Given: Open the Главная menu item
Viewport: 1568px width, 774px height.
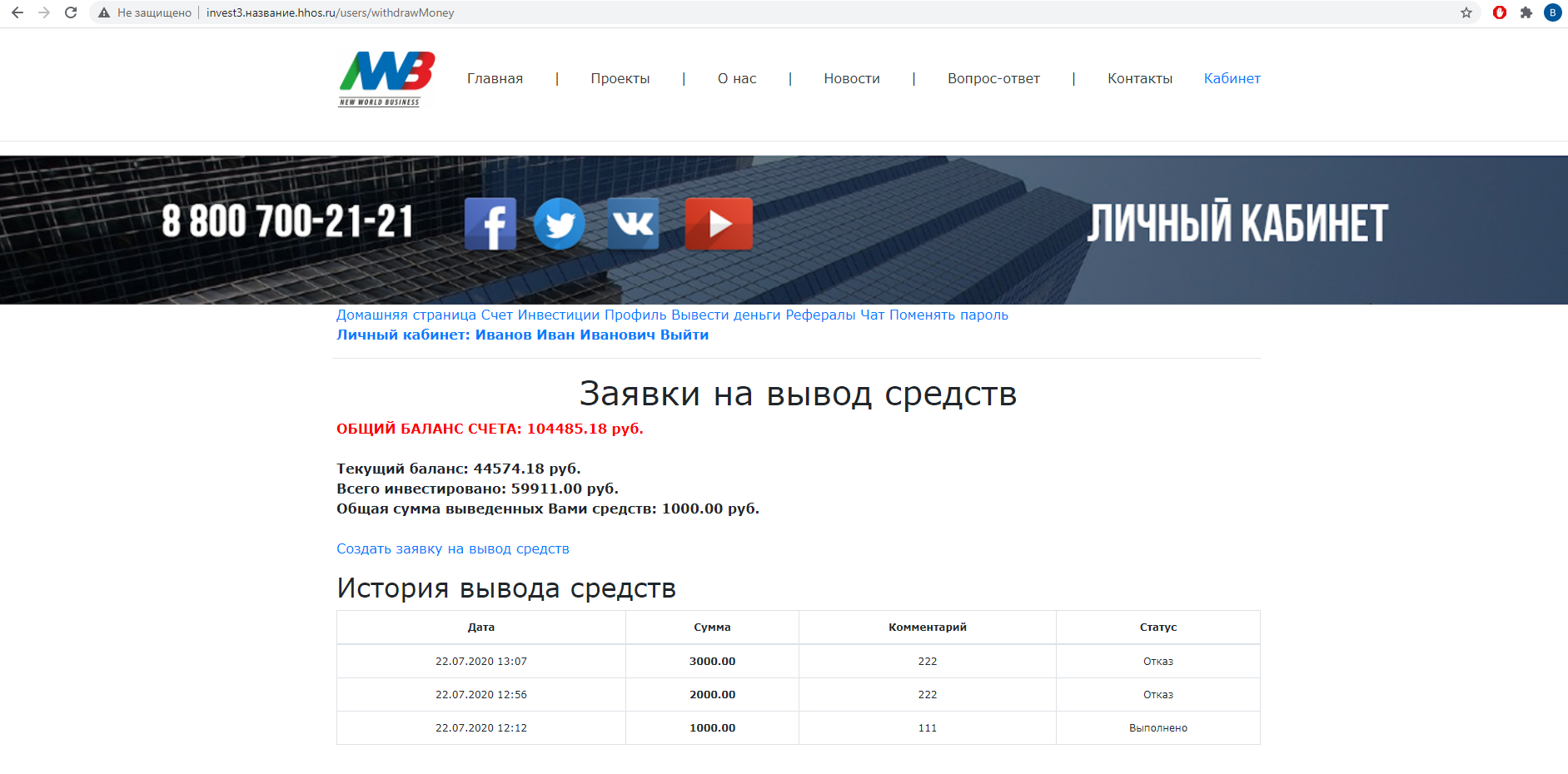Looking at the screenshot, I should (x=495, y=79).
